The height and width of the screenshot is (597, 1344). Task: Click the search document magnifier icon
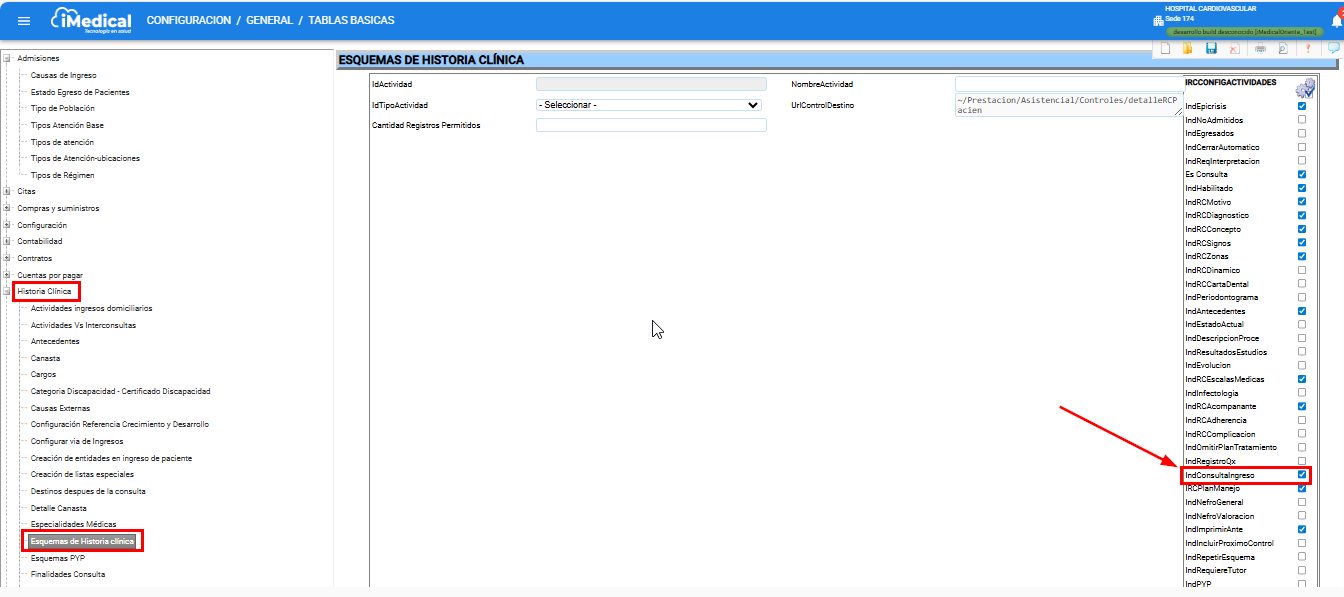point(1283,48)
